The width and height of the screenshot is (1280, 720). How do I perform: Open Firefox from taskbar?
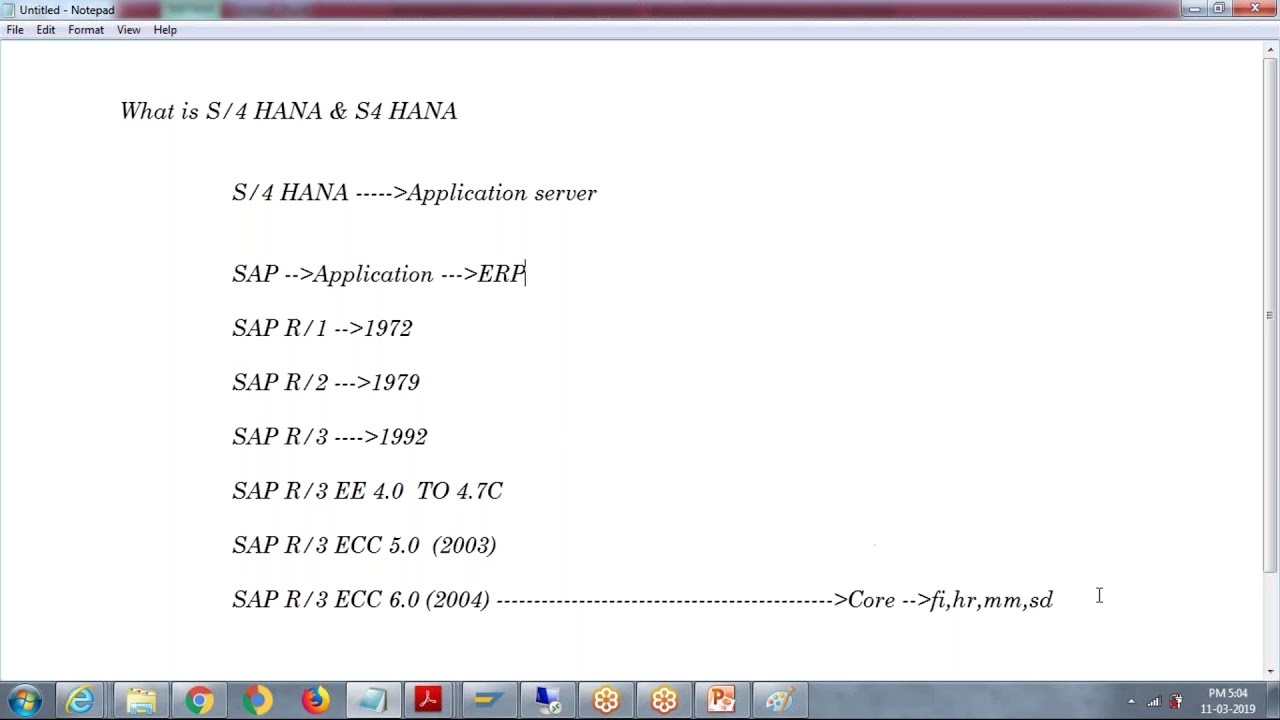[x=315, y=700]
